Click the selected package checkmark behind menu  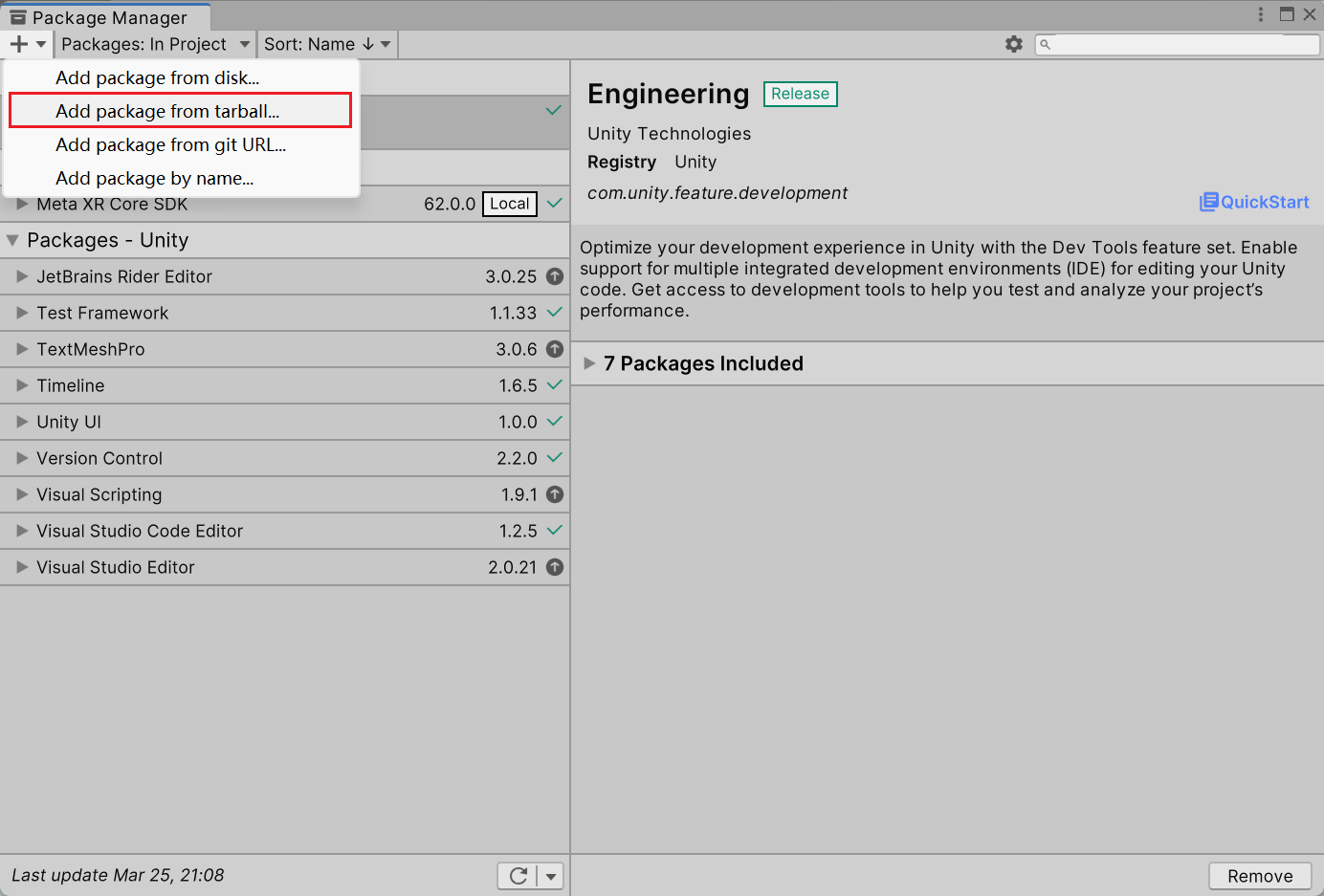553,110
